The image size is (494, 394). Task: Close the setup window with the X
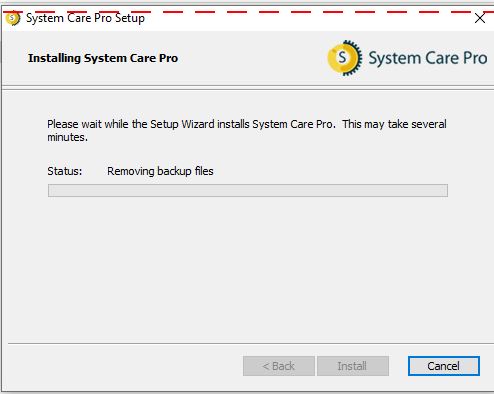(x=480, y=18)
